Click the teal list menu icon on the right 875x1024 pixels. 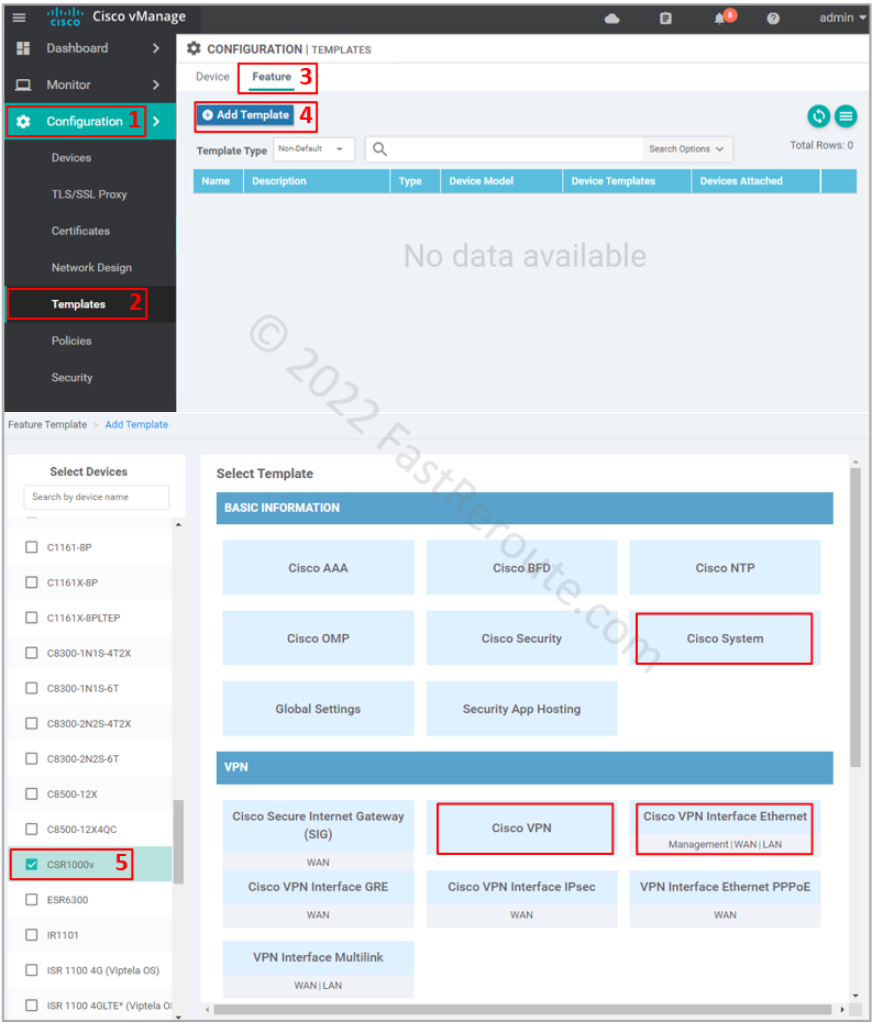(x=845, y=116)
